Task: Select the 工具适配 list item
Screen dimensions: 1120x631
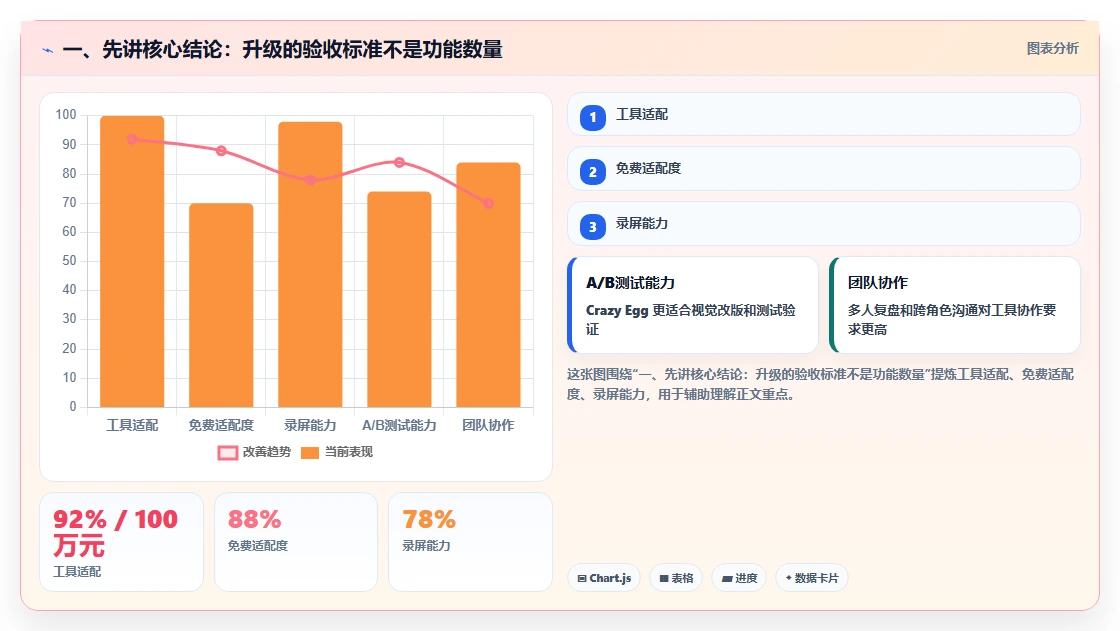Action: [x=824, y=114]
